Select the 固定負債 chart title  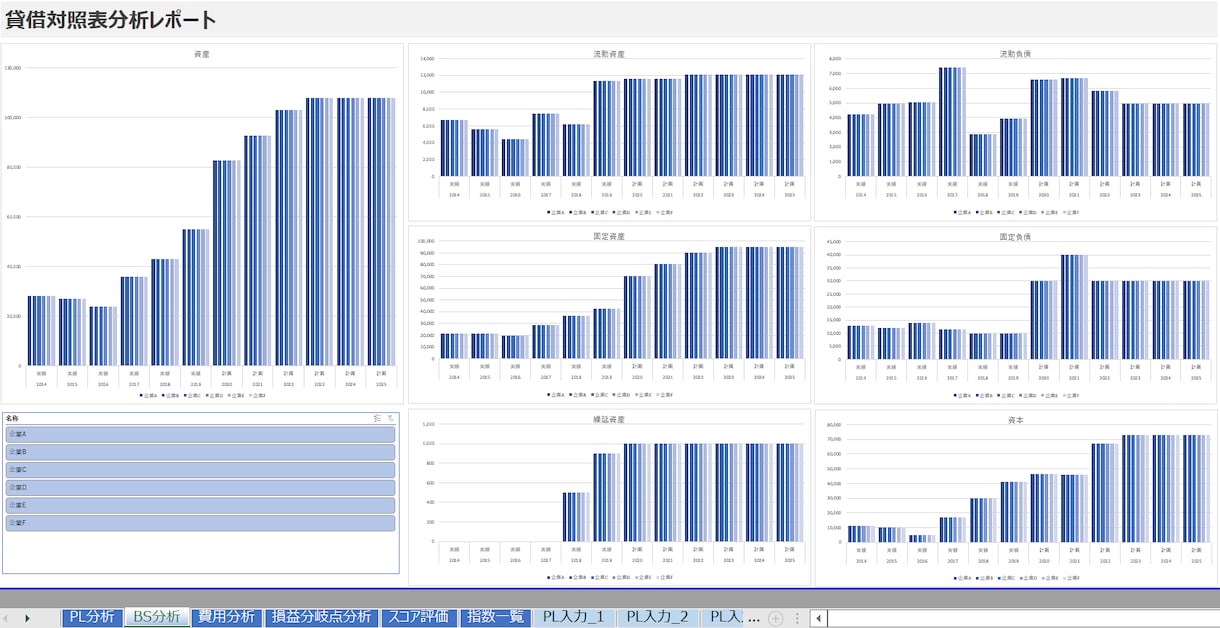tap(1015, 236)
